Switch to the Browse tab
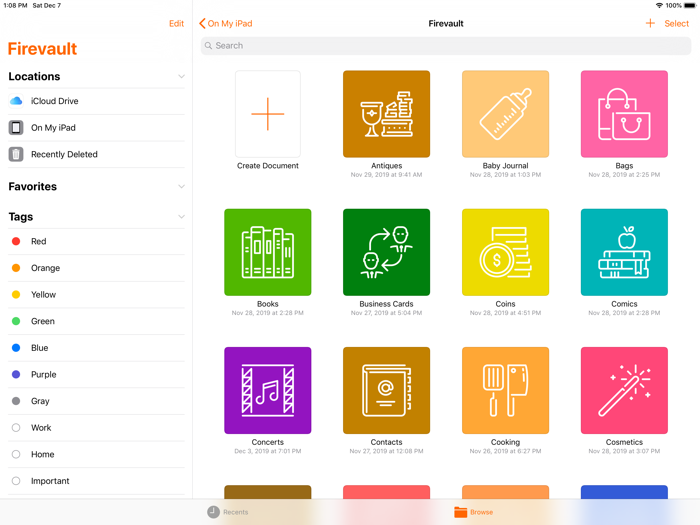Image resolution: width=700 pixels, height=525 pixels. [x=474, y=512]
